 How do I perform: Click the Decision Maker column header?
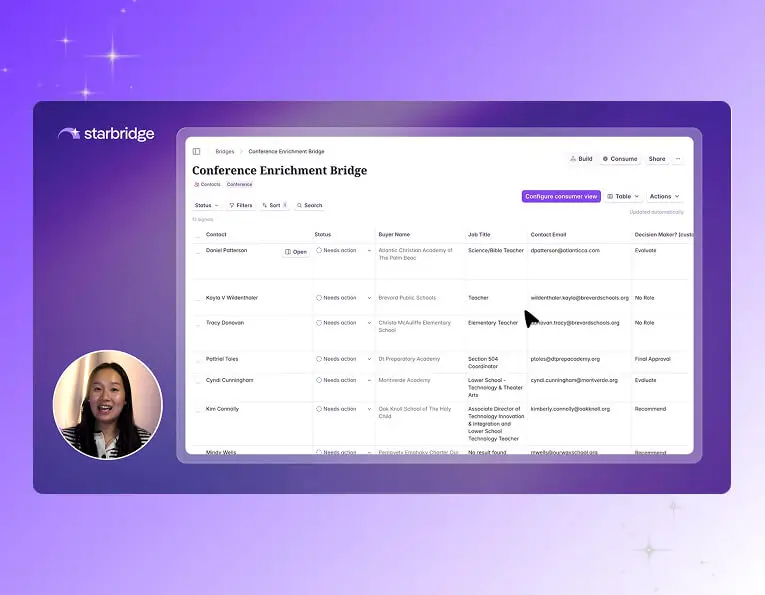664,235
